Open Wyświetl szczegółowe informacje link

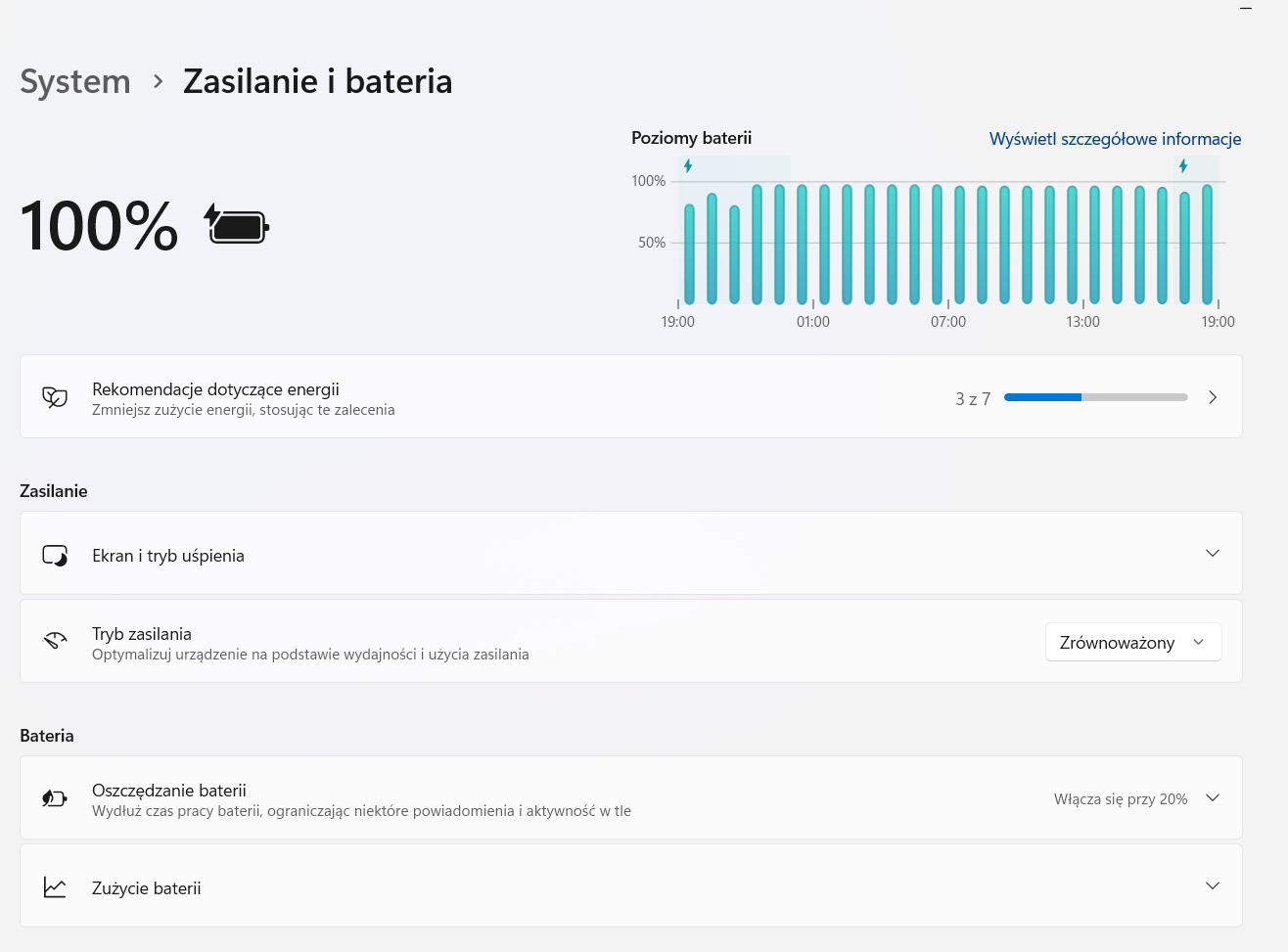tap(1114, 139)
